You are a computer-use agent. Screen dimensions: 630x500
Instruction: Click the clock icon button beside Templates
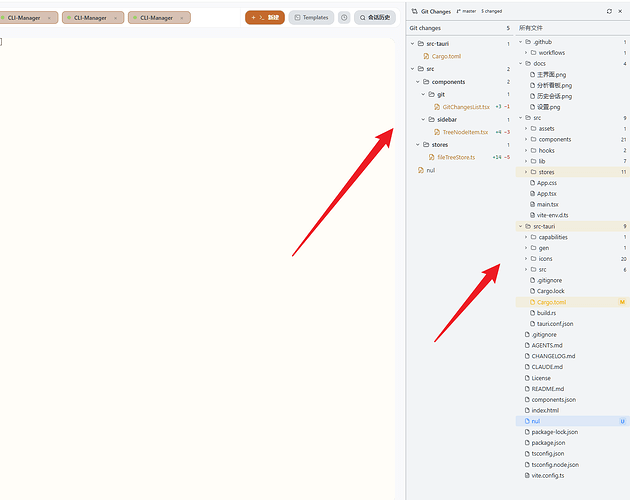tap(344, 18)
